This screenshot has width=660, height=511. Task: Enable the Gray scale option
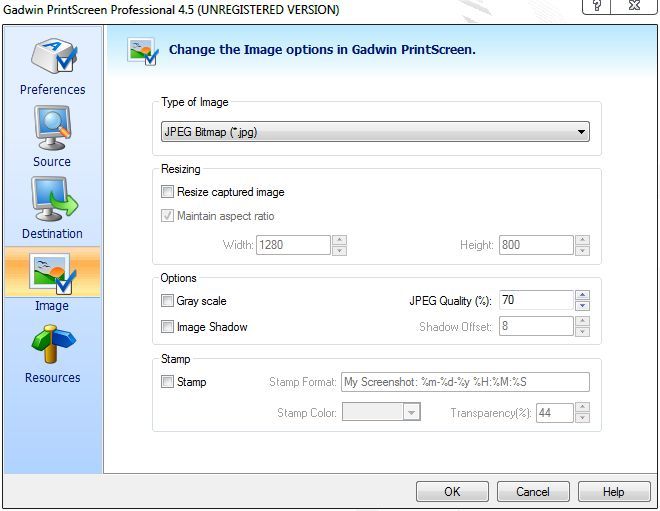(167, 301)
